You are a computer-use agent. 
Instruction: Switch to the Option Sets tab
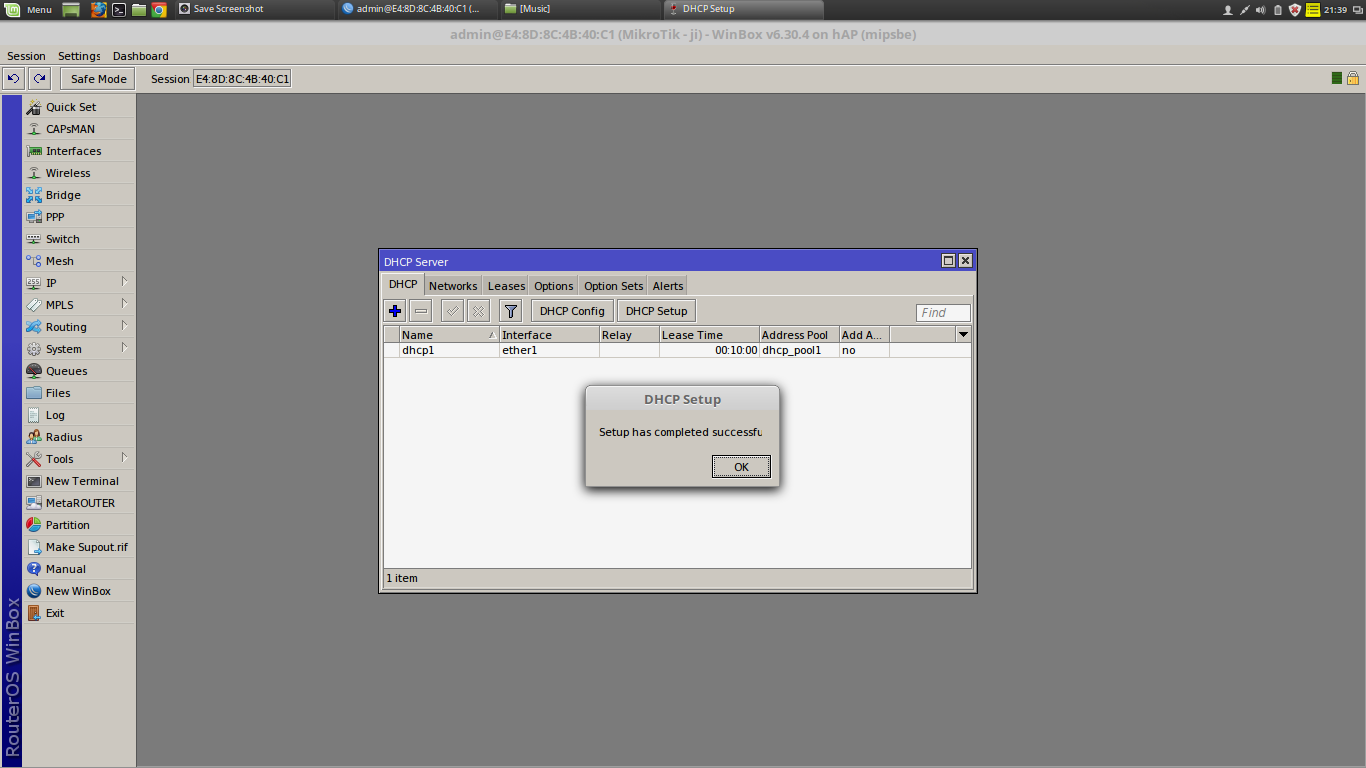click(x=613, y=286)
